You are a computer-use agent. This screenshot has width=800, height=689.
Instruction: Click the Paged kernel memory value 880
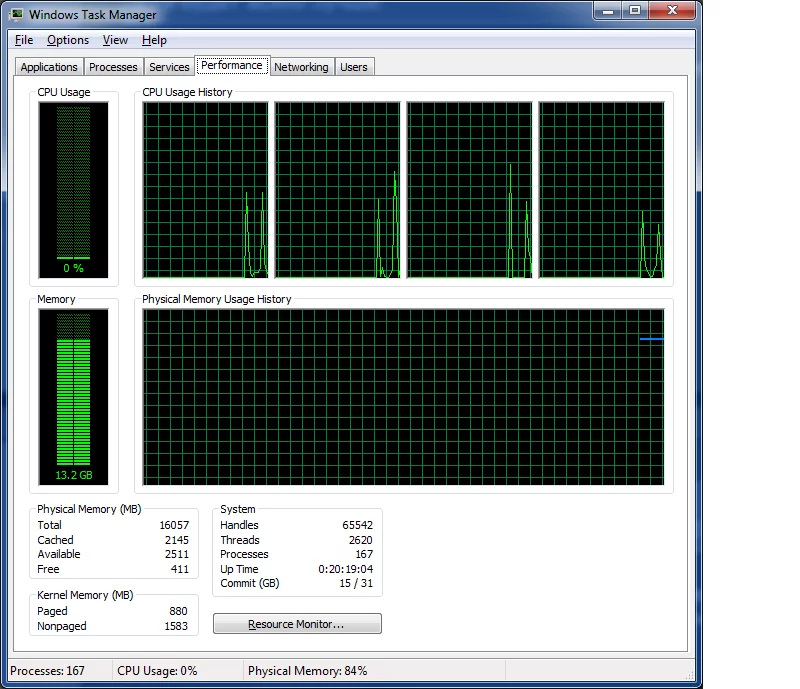(x=178, y=611)
